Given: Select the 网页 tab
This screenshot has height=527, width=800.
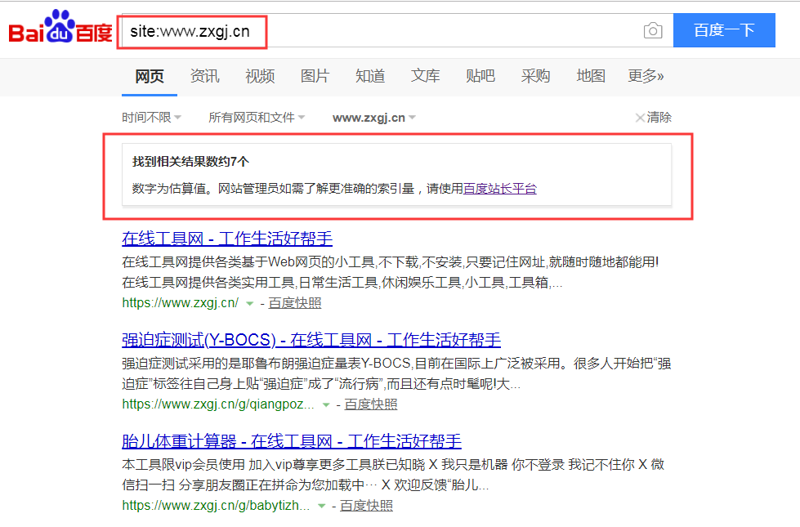Looking at the screenshot, I should coord(149,76).
